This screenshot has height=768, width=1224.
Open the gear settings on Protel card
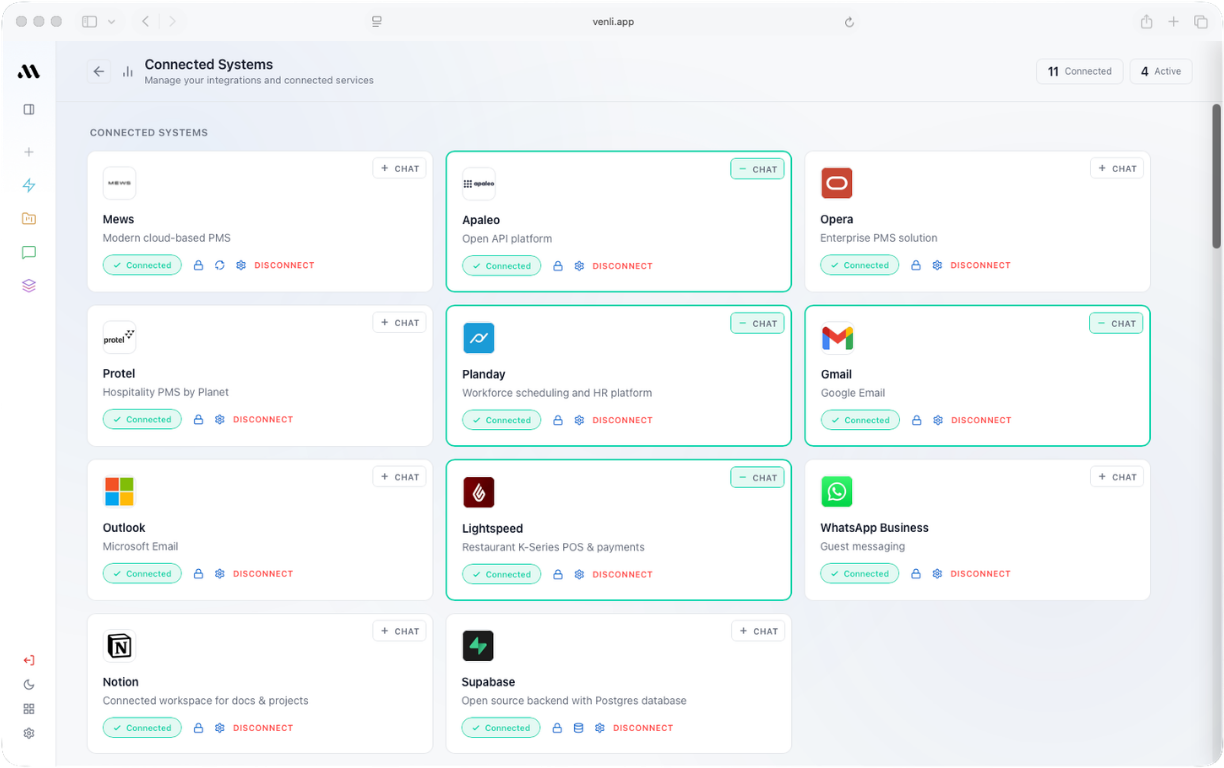[220, 420]
